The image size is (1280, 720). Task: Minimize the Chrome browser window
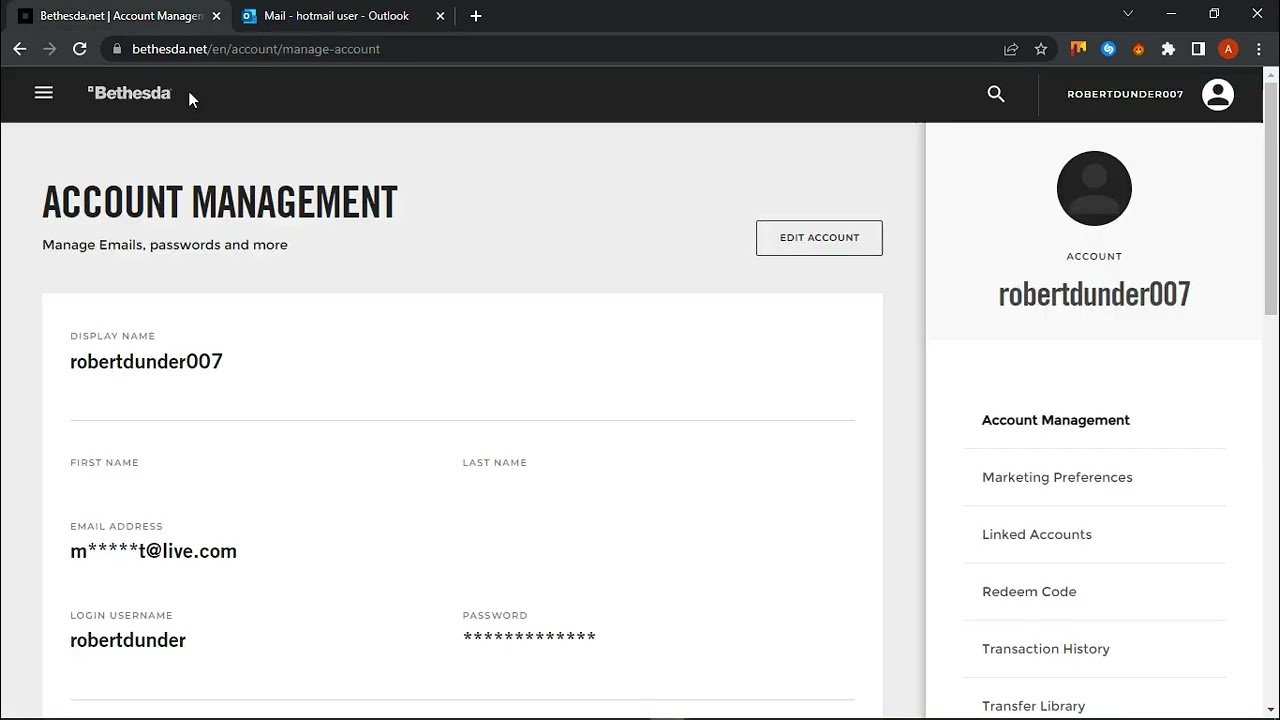(1171, 14)
